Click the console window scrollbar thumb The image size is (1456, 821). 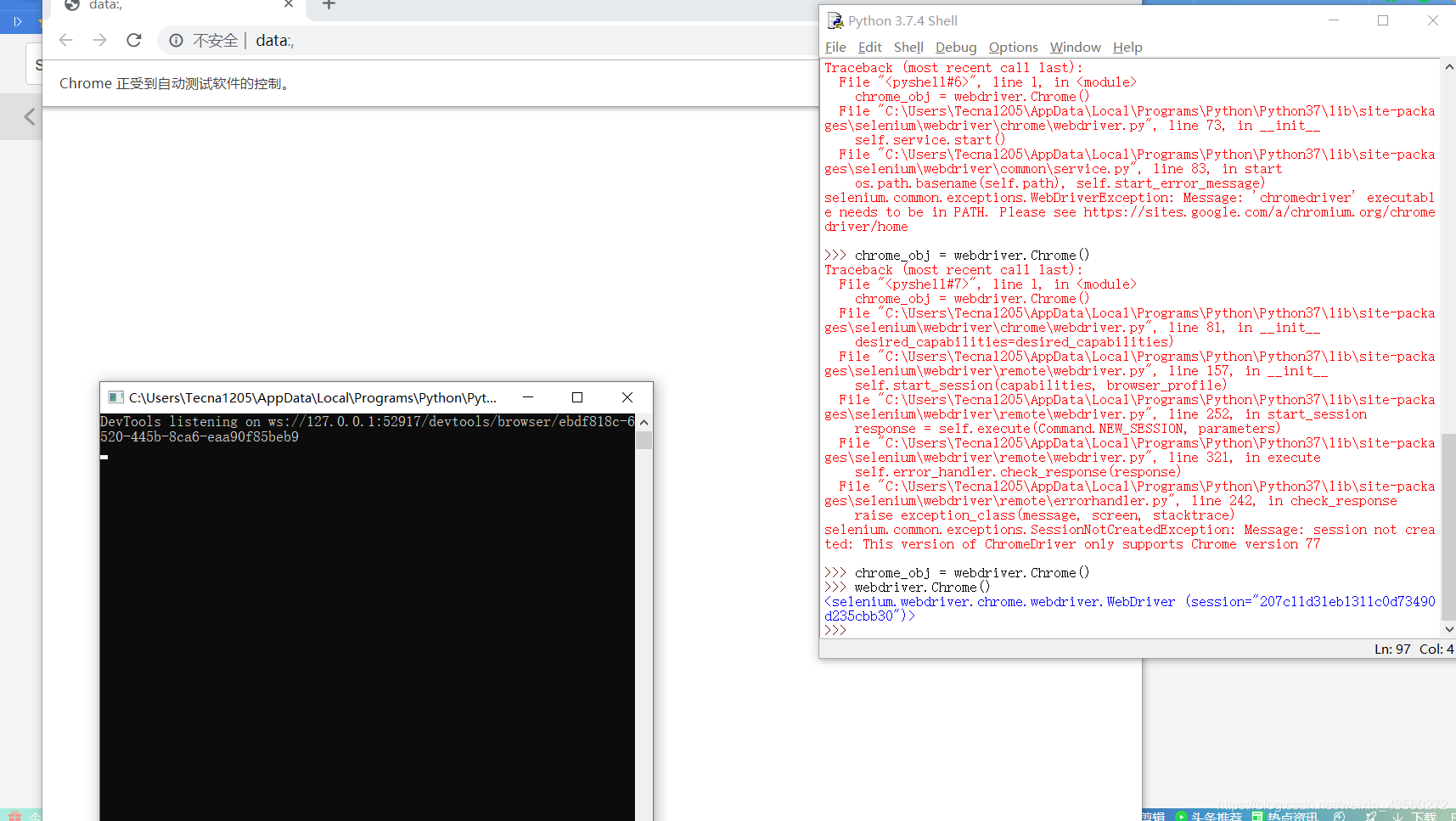(644, 440)
